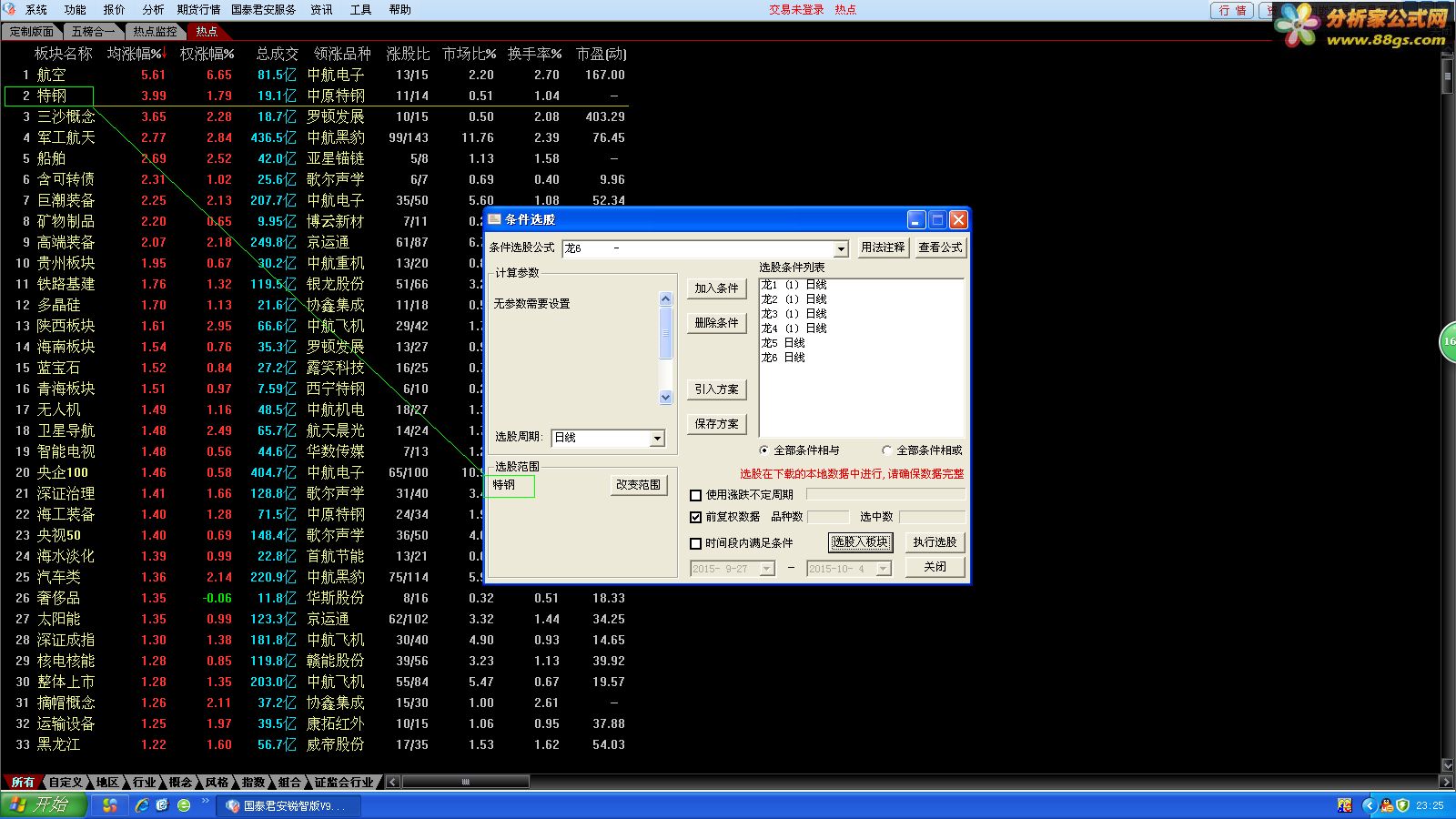Click main list scroll down arrow
The width and height of the screenshot is (1456, 819).
pos(1448,765)
